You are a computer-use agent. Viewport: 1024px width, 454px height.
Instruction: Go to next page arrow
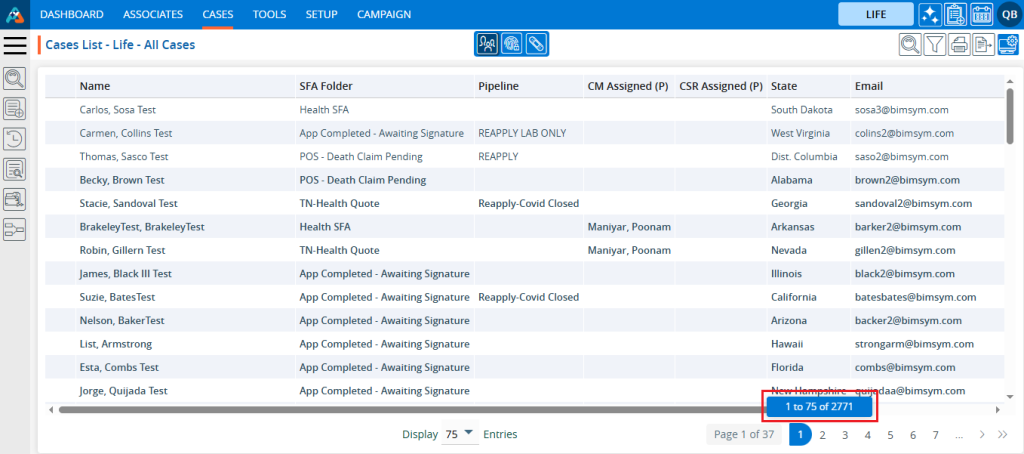[x=982, y=434]
